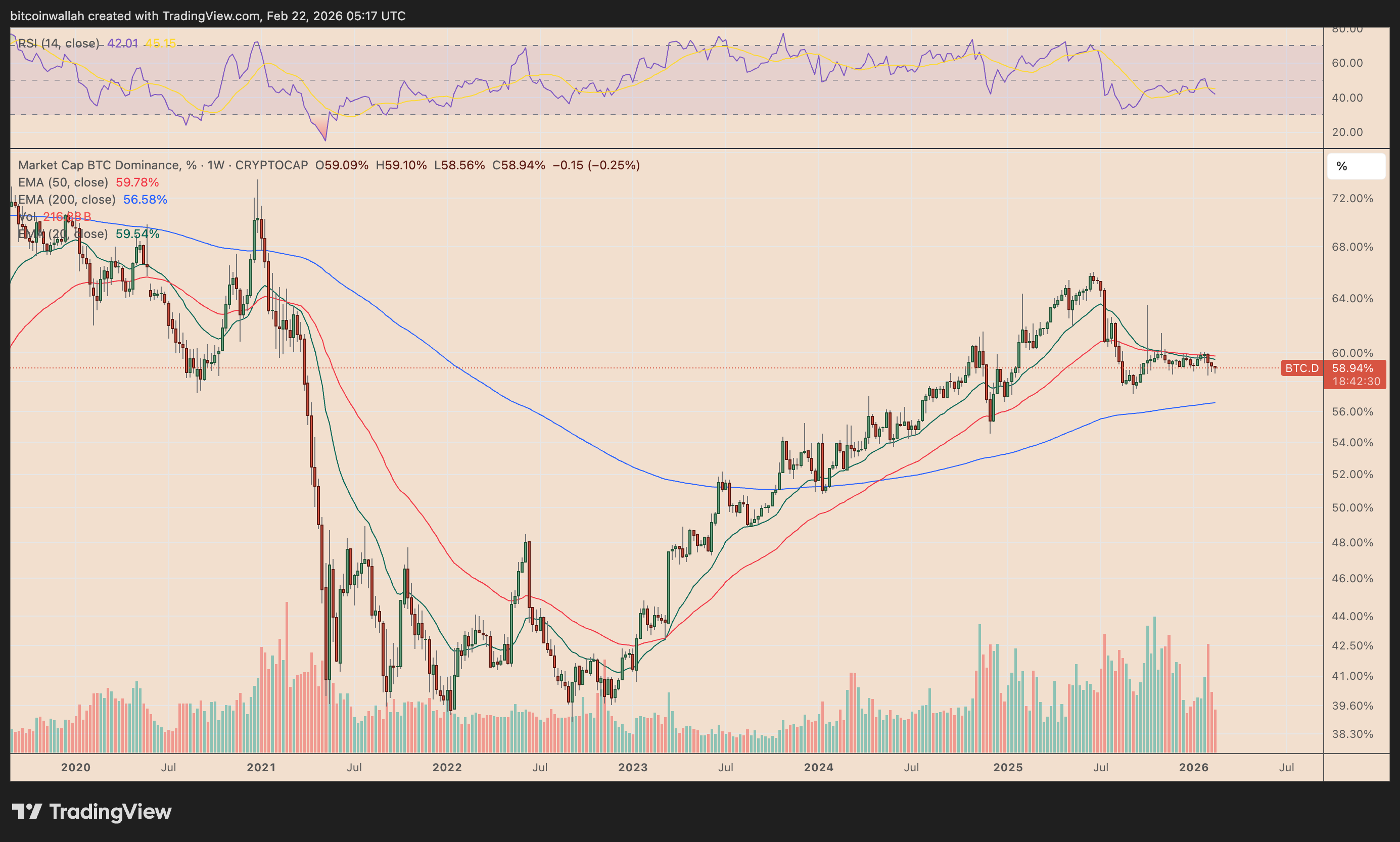Click the blue EMA 200 value 56.58%
Viewport: 1400px width, 842px height.
145,199
